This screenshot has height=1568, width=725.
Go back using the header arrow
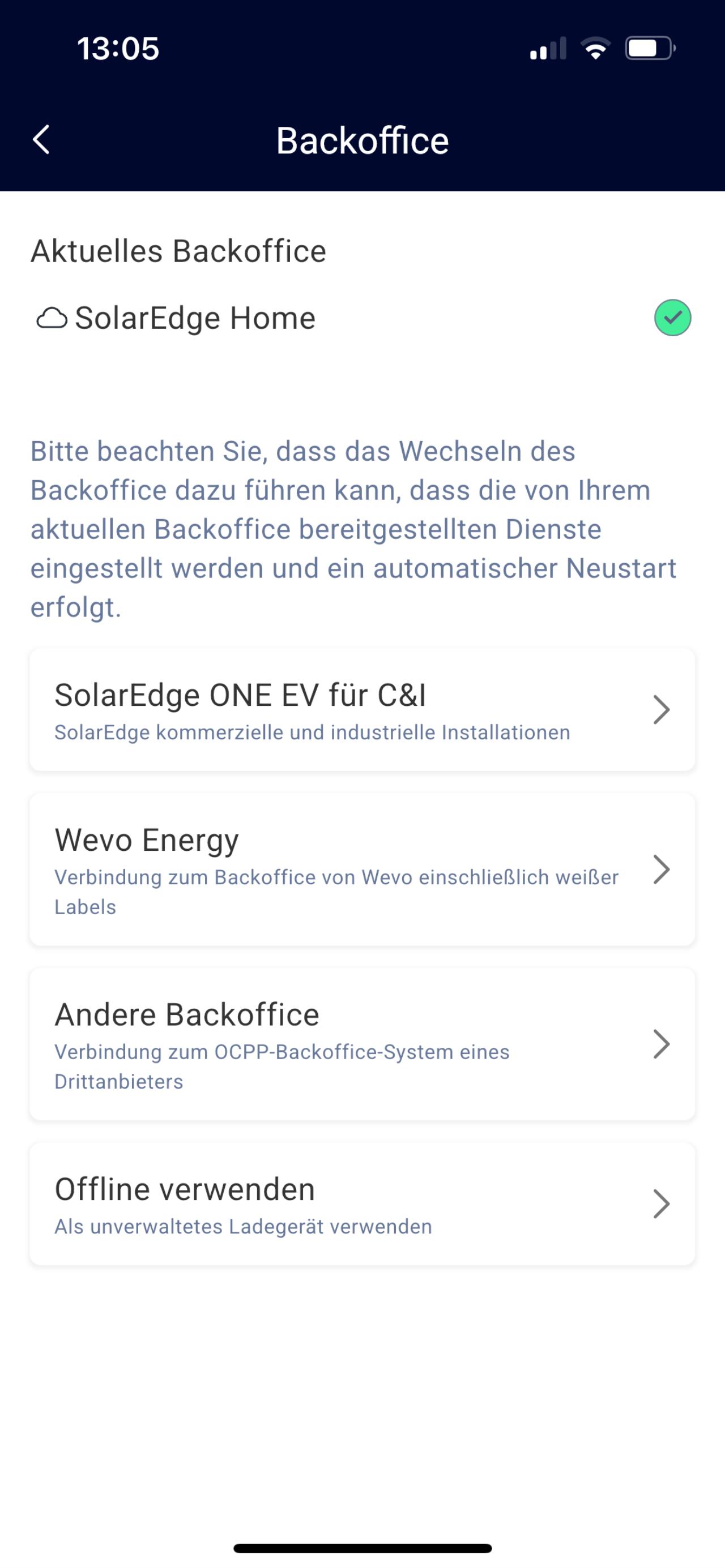click(x=41, y=140)
